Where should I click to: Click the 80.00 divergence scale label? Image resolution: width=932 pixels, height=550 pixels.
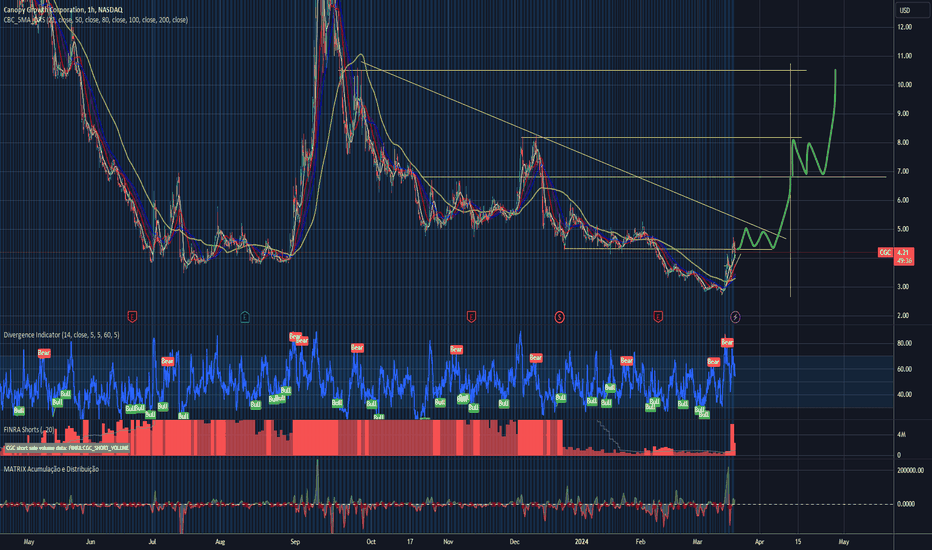[904, 344]
